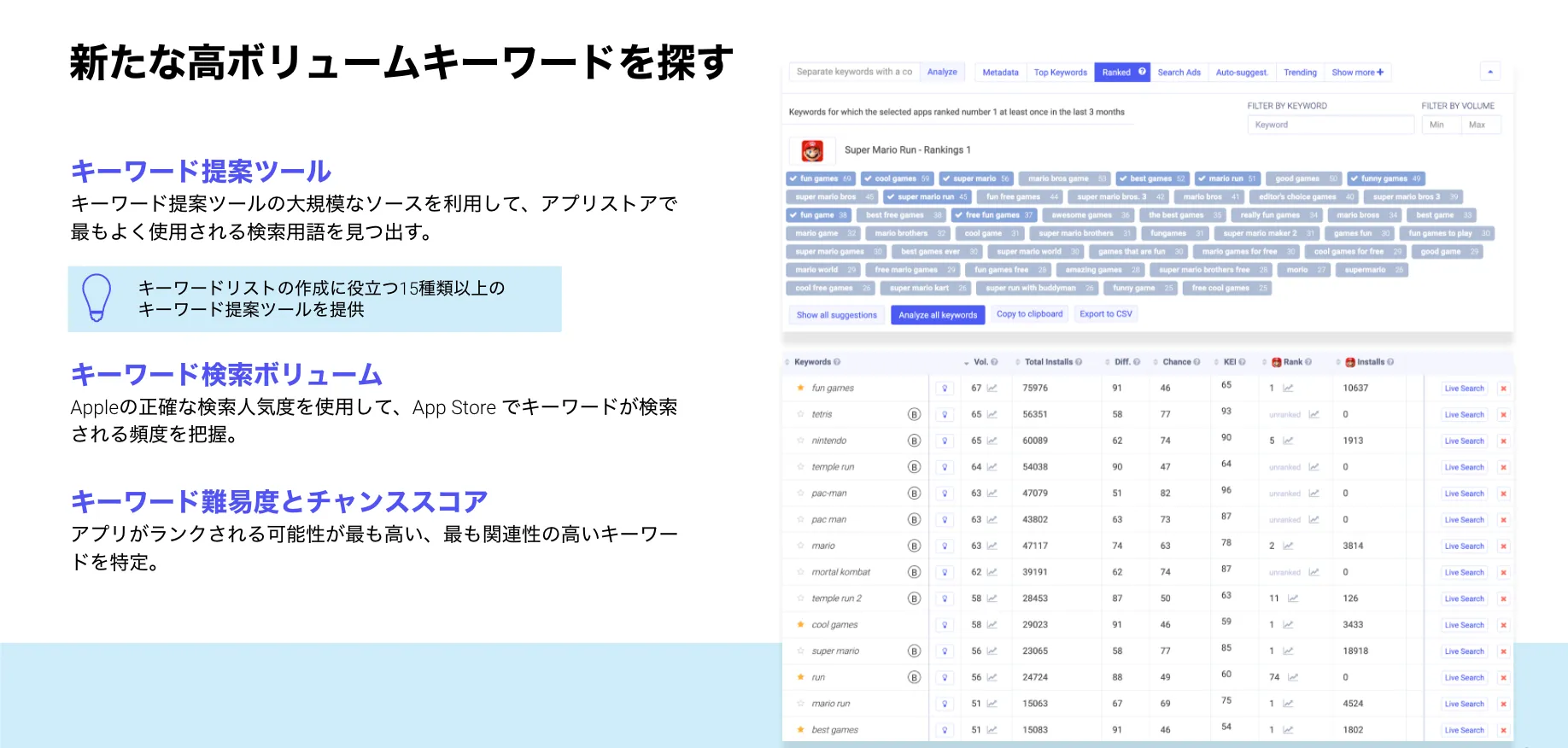Expand more tools with 'Show more +'
The height and width of the screenshot is (748, 1568).
[1357, 73]
